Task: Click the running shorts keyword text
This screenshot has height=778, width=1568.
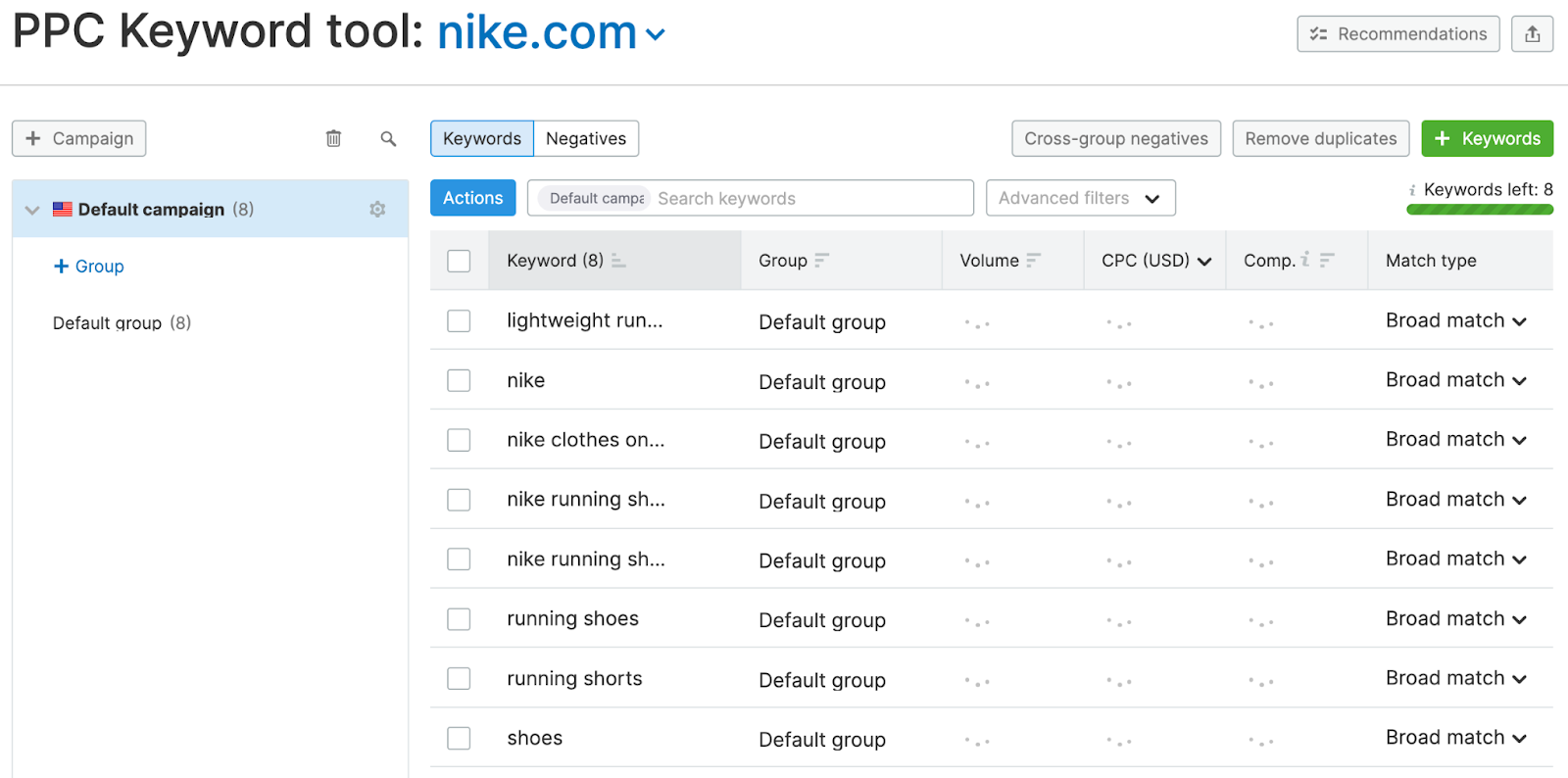Action: (x=574, y=678)
